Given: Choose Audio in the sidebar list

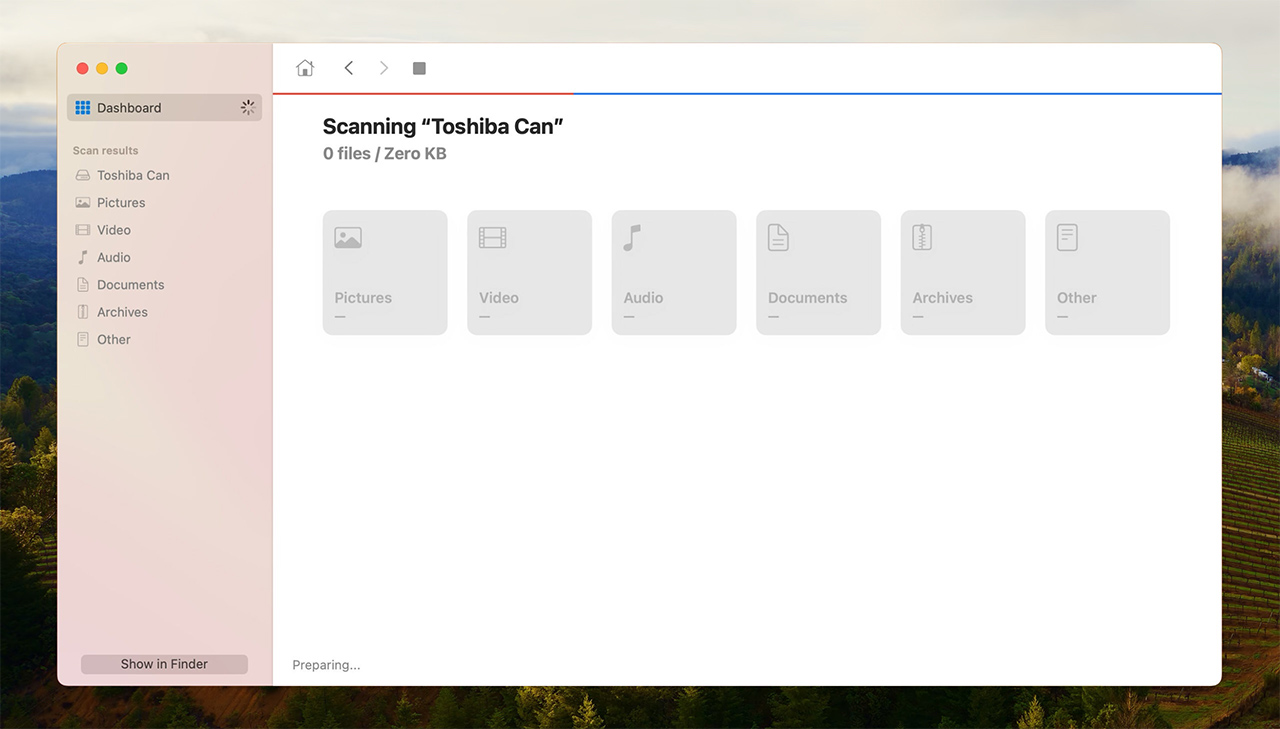Looking at the screenshot, I should [114, 258].
